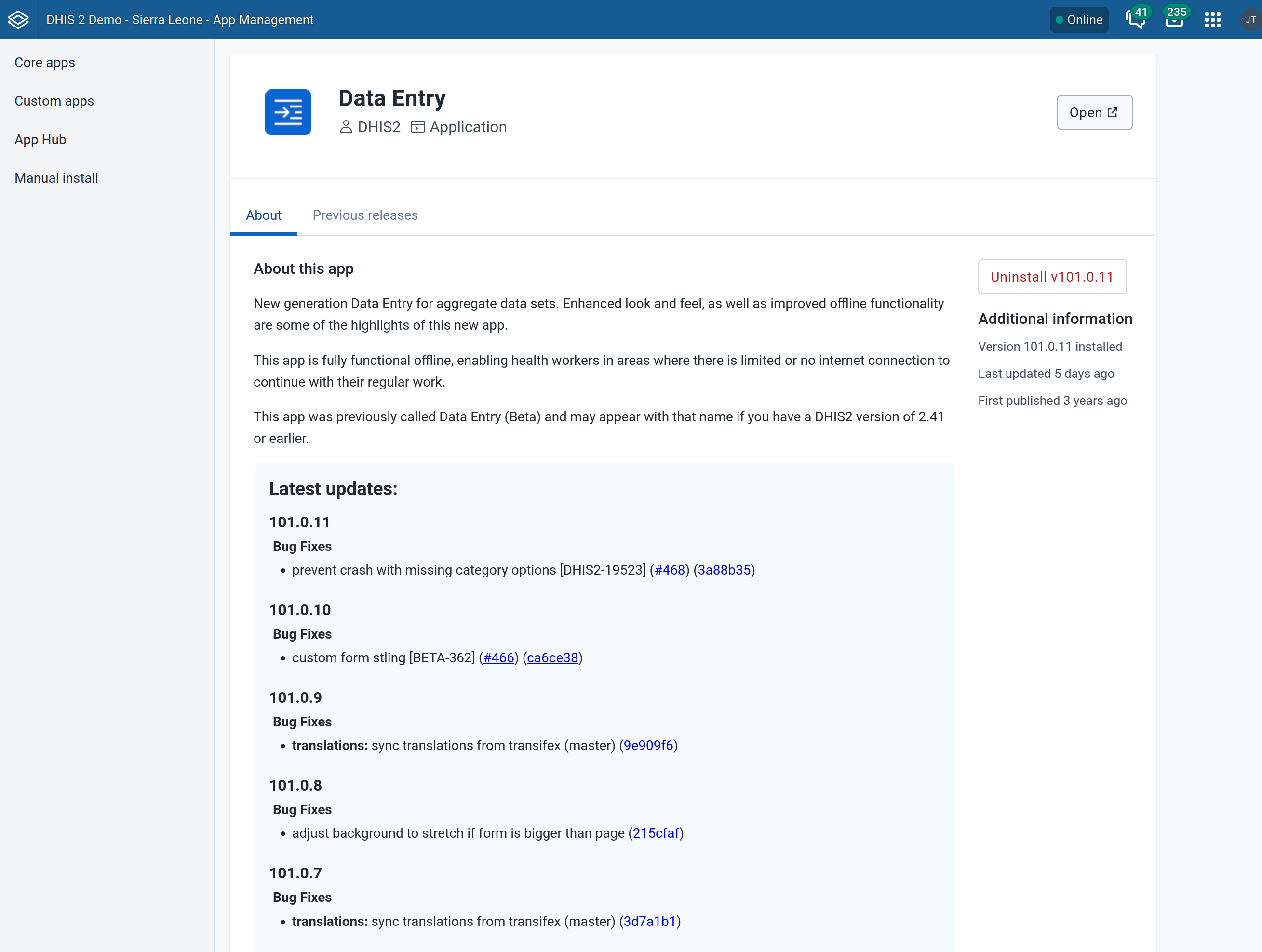This screenshot has height=952, width=1262.
Task: Click the Online status indicator
Action: coord(1079,20)
